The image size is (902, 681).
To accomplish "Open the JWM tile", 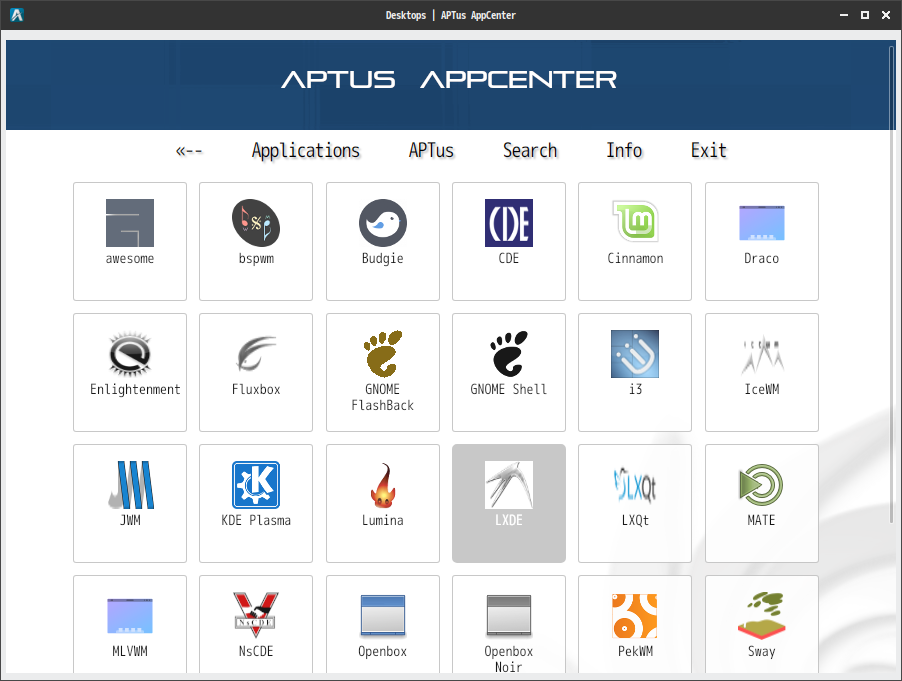I will [x=130, y=503].
